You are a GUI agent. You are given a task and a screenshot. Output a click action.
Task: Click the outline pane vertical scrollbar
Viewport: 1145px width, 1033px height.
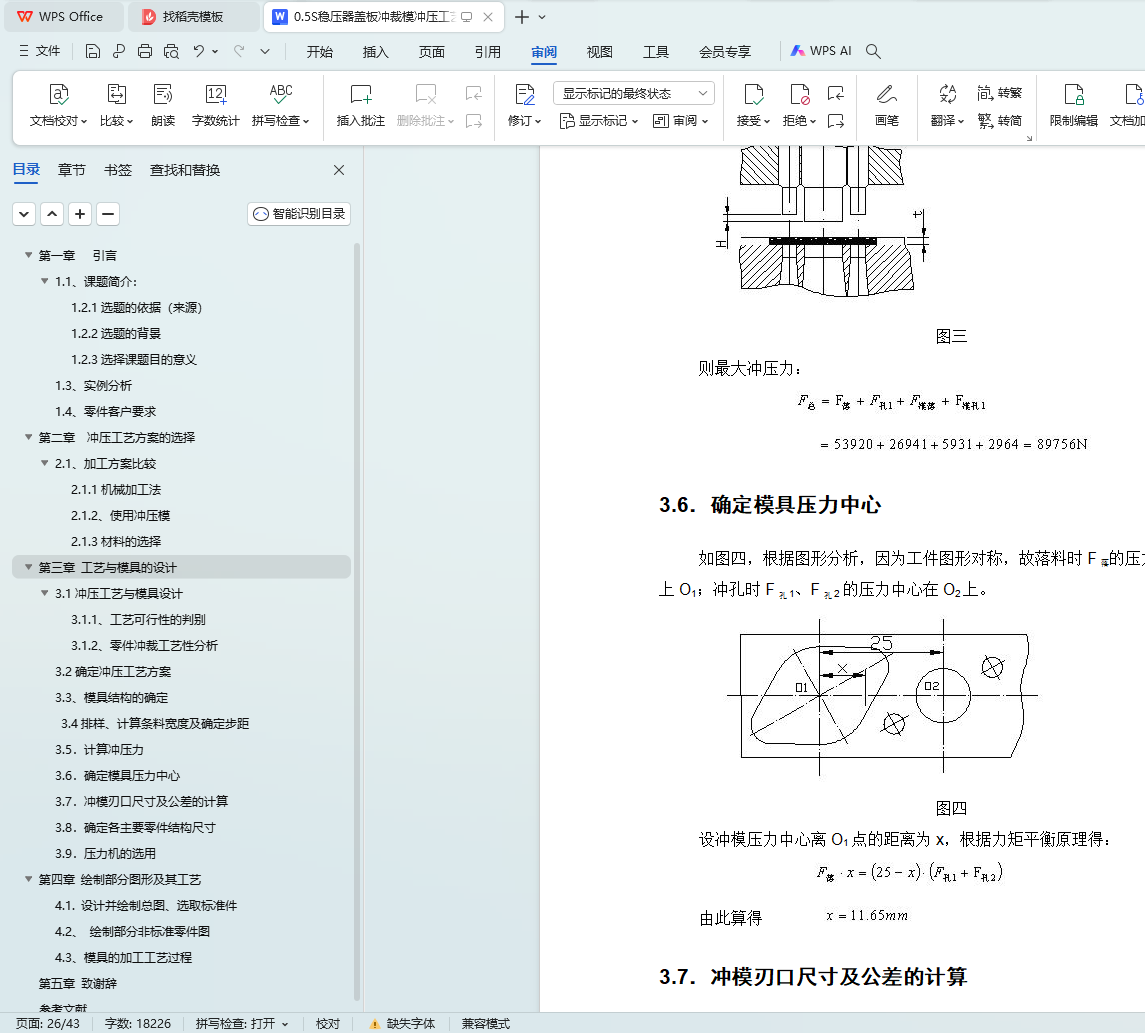tap(357, 621)
